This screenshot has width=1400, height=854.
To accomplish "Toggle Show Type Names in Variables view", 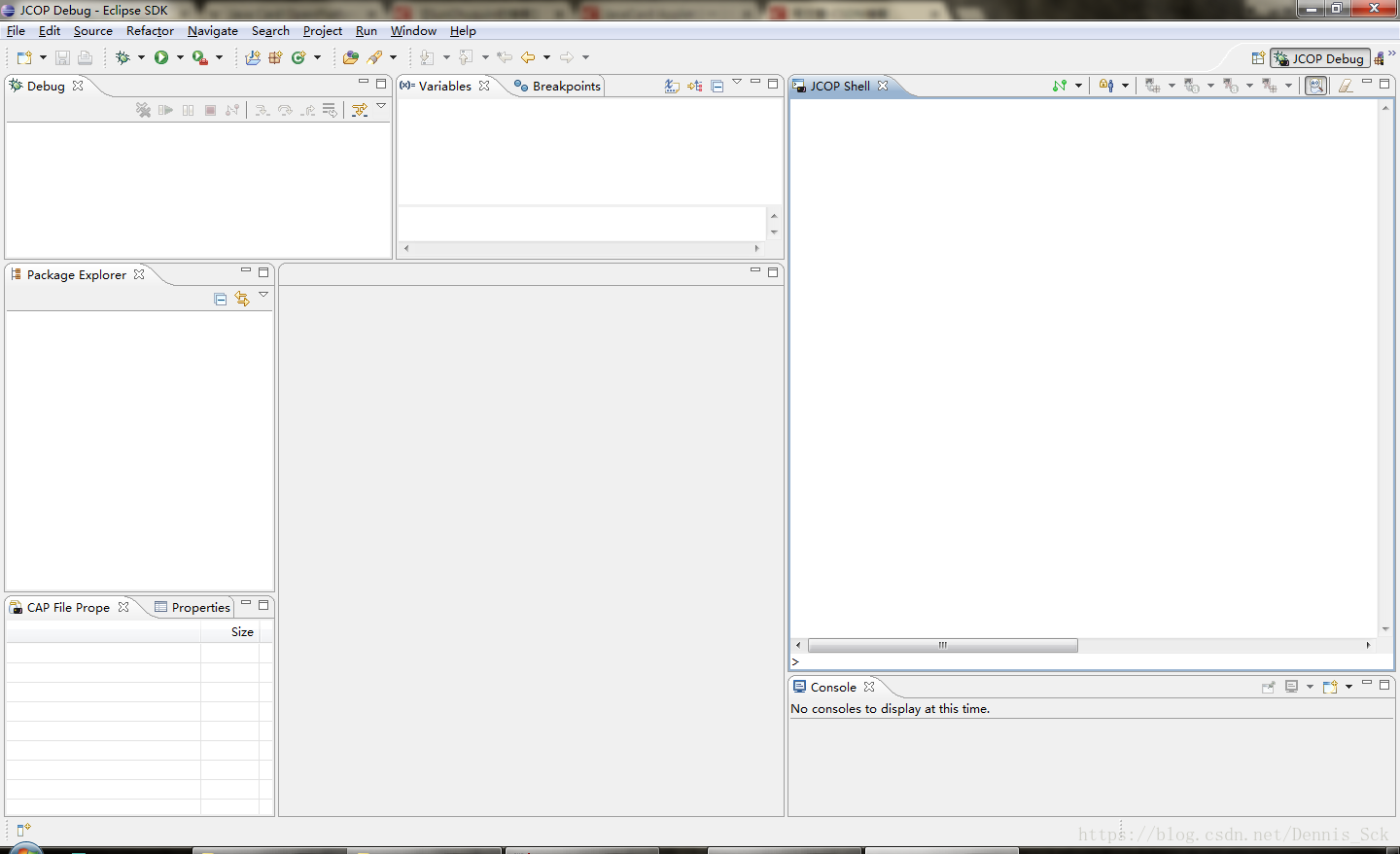I will [672, 86].
